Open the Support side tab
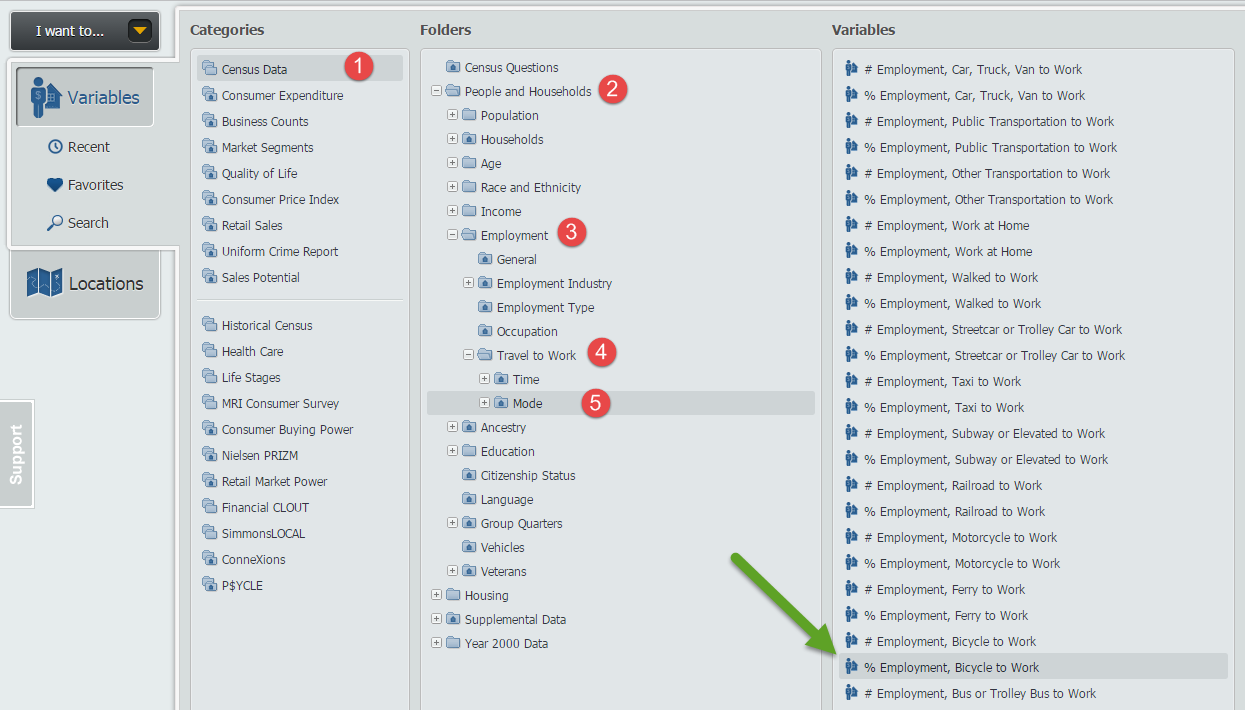1245x710 pixels. [16, 454]
